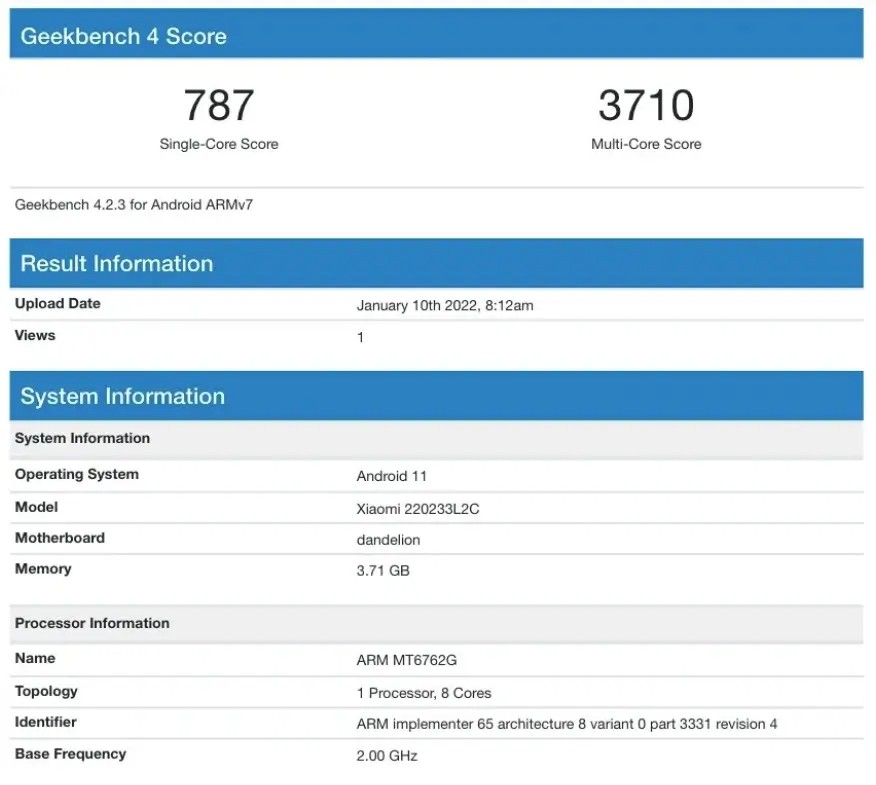Select the 3.71 GB memory value

pos(383,570)
